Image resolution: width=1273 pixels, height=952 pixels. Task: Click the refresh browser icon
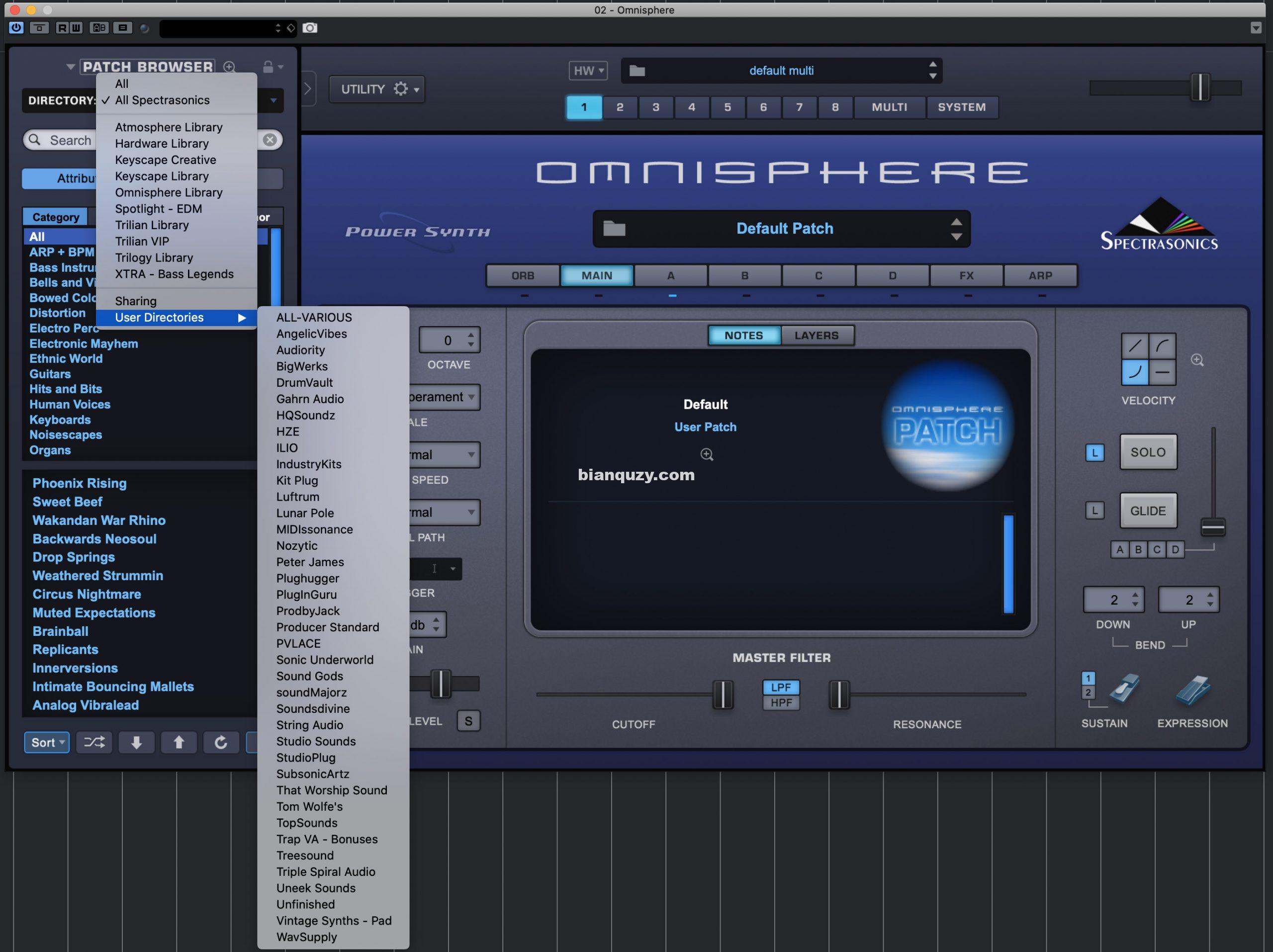point(221,742)
